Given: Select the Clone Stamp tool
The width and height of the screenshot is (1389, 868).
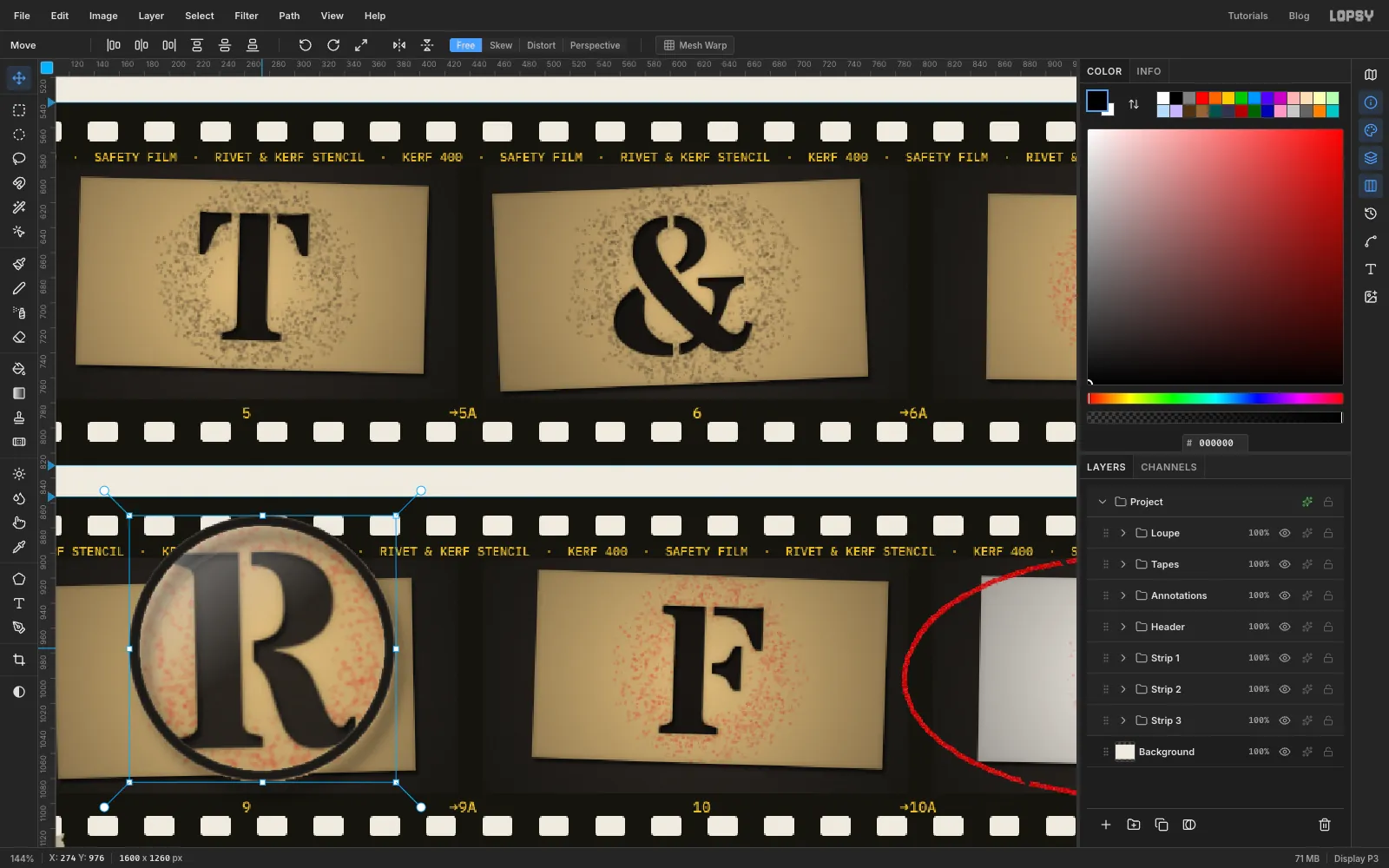Looking at the screenshot, I should coord(18,418).
